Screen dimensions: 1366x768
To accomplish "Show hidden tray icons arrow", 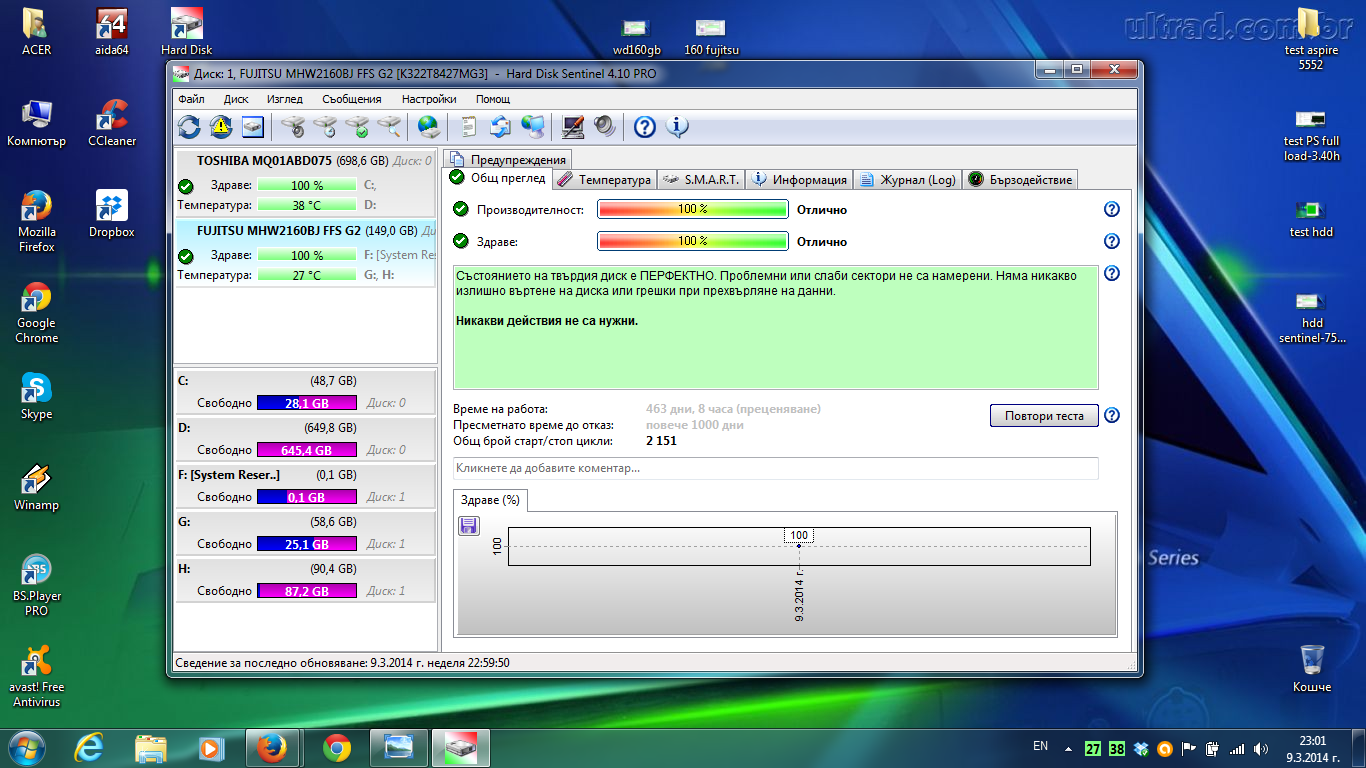I will click(1068, 748).
